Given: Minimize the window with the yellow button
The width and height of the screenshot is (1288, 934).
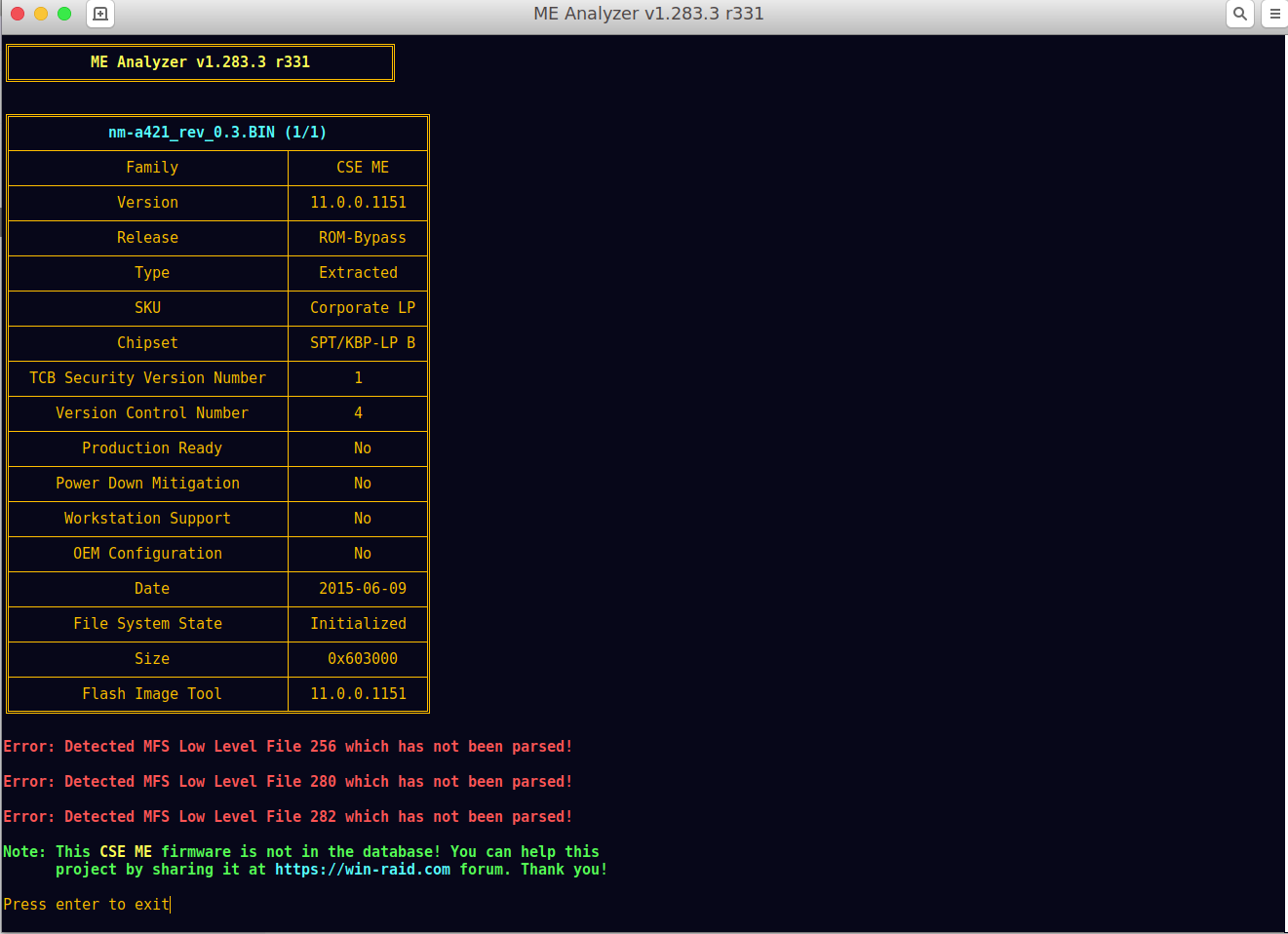Looking at the screenshot, I should [41, 14].
